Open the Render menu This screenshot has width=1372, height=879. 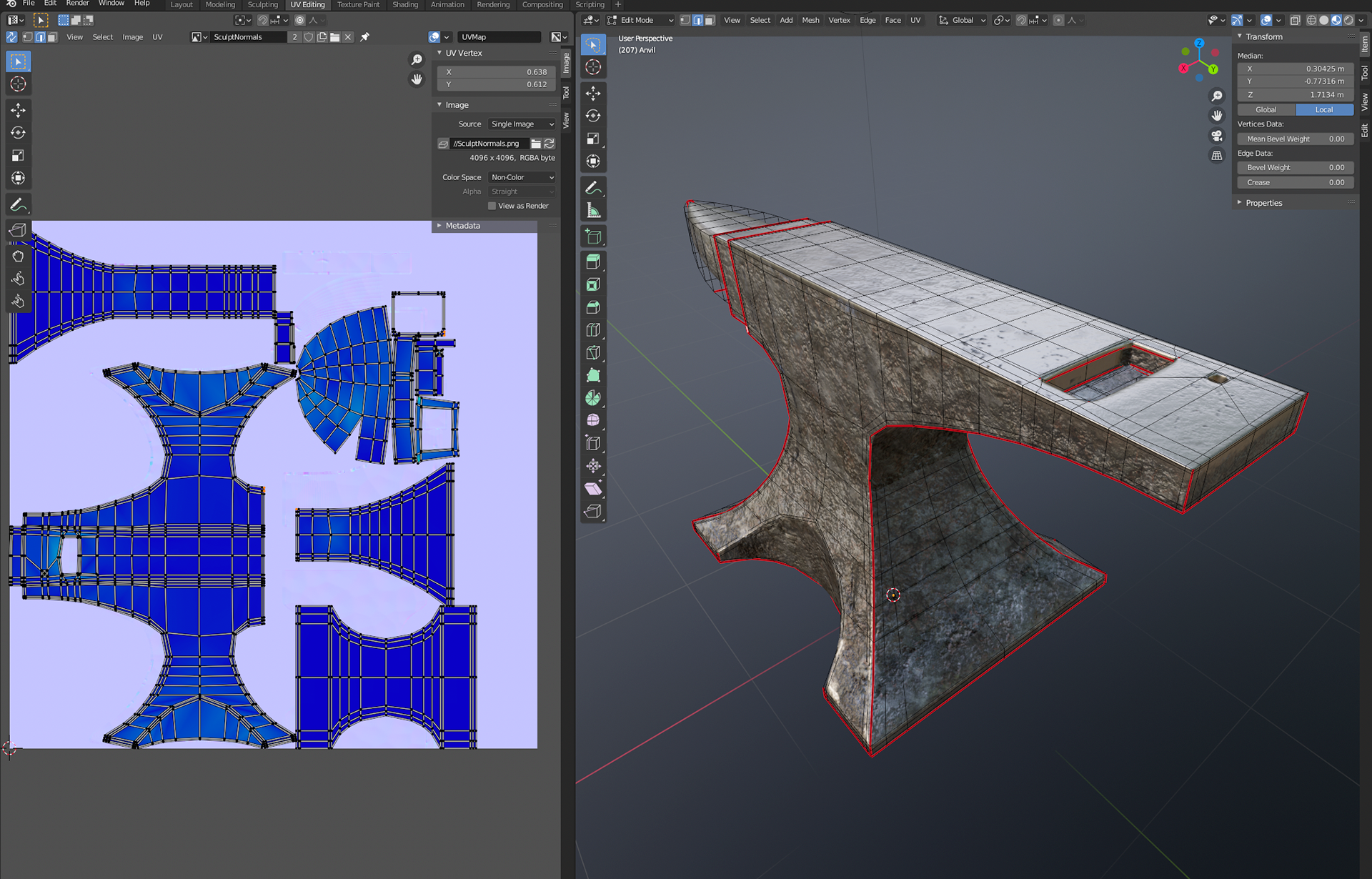(77, 4)
